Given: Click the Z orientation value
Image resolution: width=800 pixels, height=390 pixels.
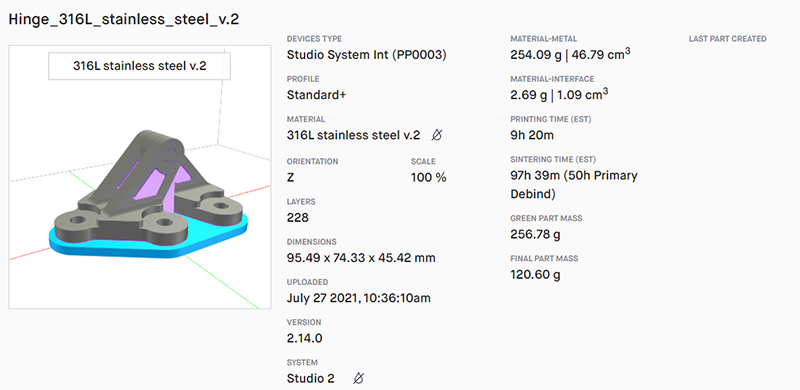Looking at the screenshot, I should (x=290, y=178).
